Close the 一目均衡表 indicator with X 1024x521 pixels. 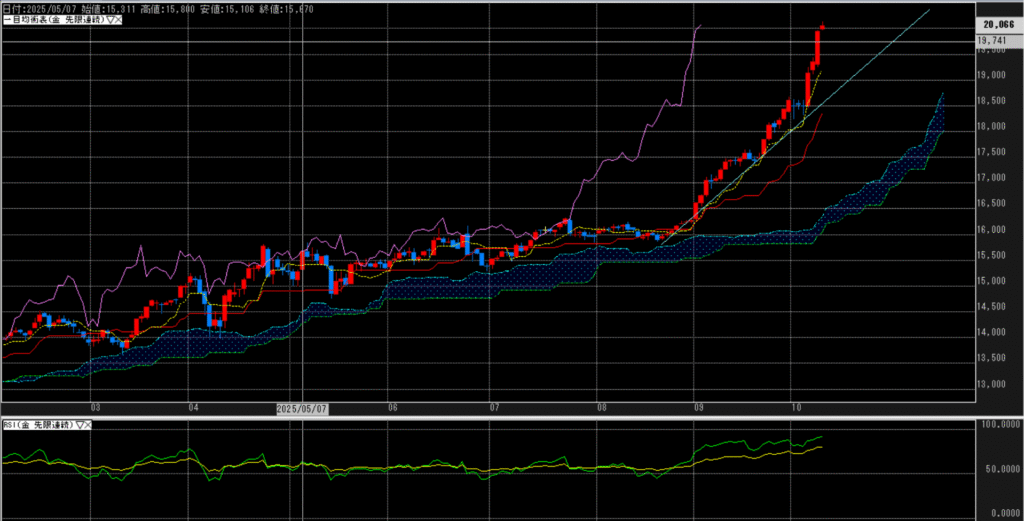coord(117,20)
